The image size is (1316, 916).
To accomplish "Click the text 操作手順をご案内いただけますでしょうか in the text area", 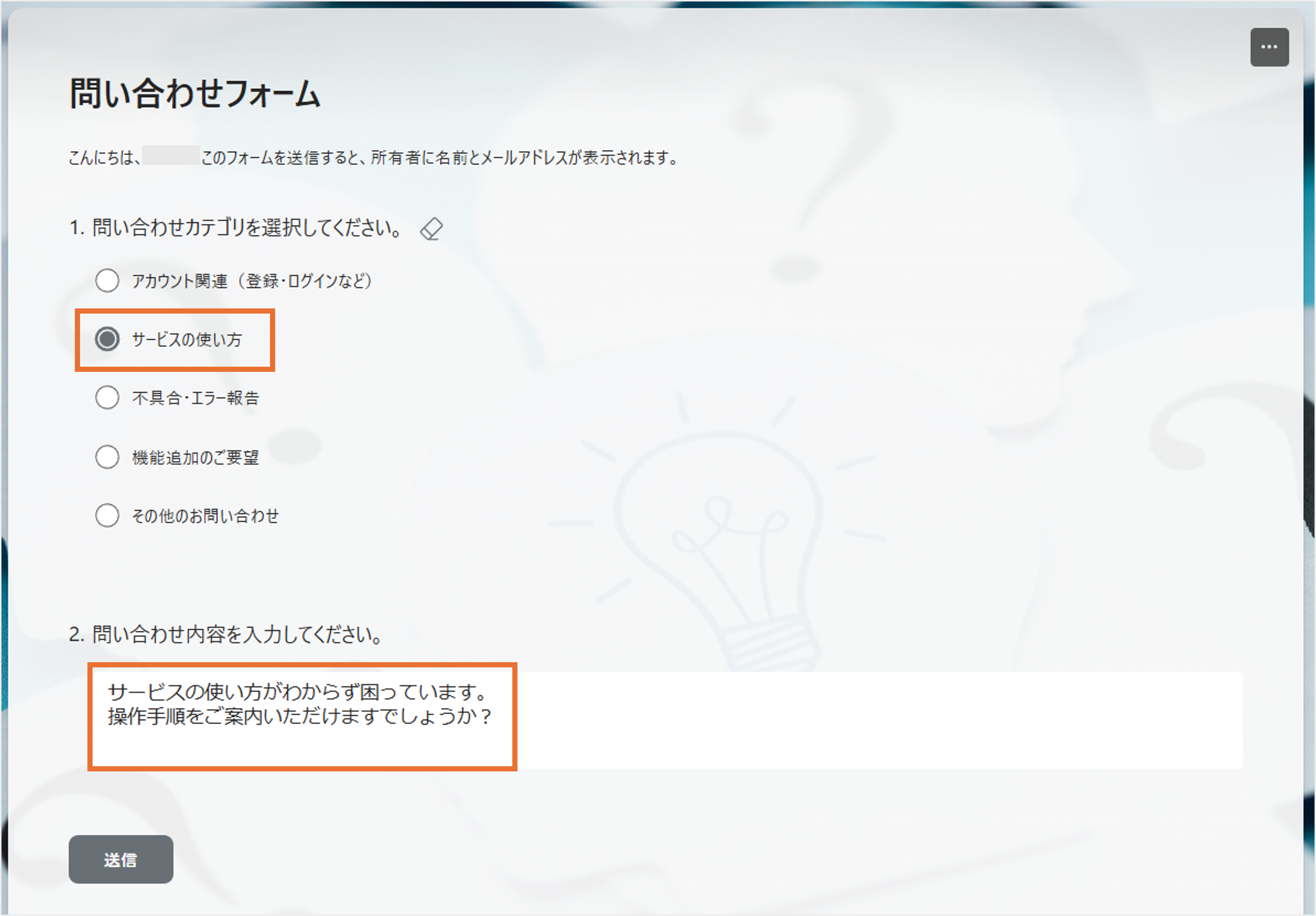I will coord(299,716).
